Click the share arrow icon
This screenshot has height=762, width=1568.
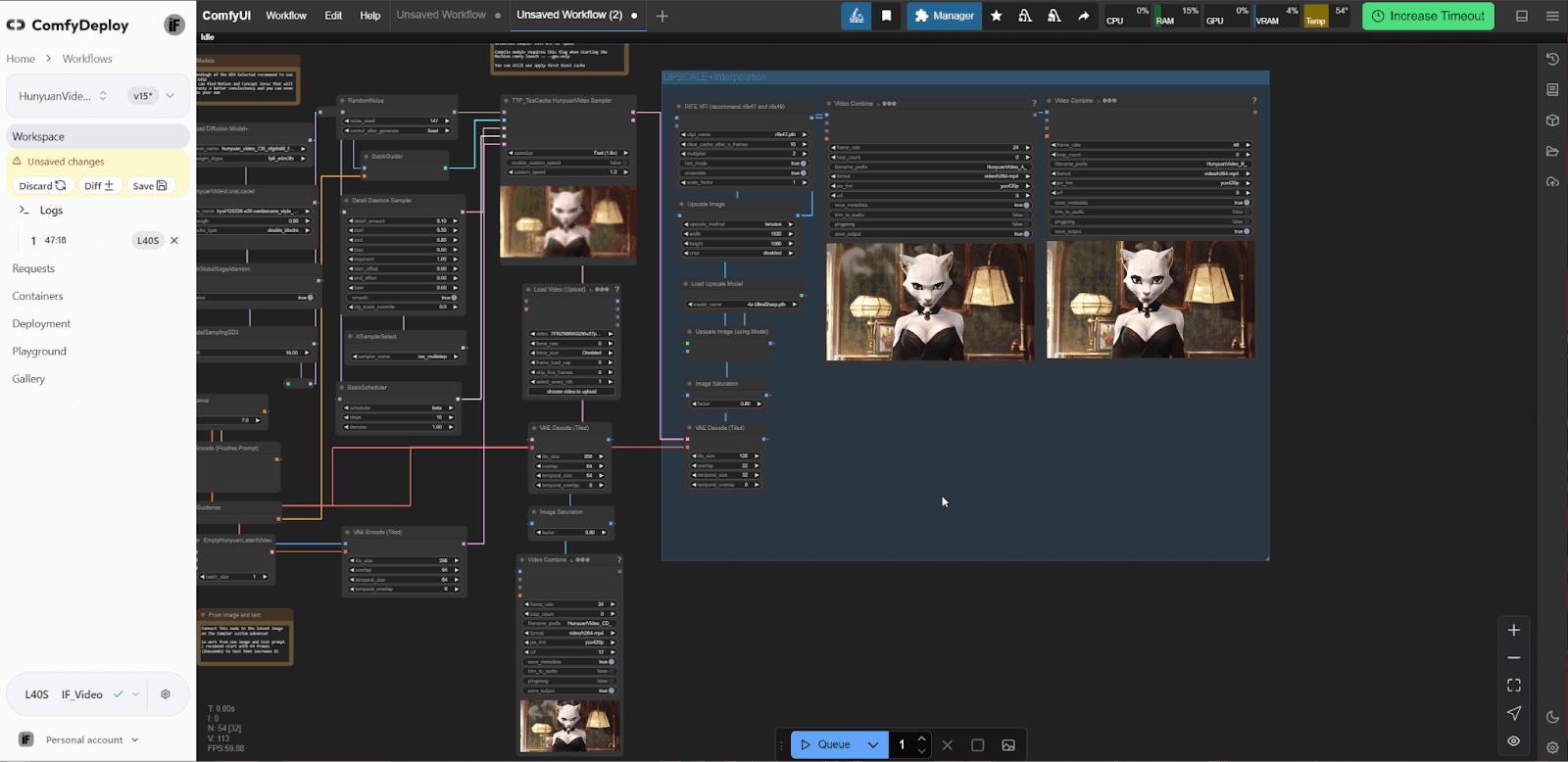pos(1083,16)
